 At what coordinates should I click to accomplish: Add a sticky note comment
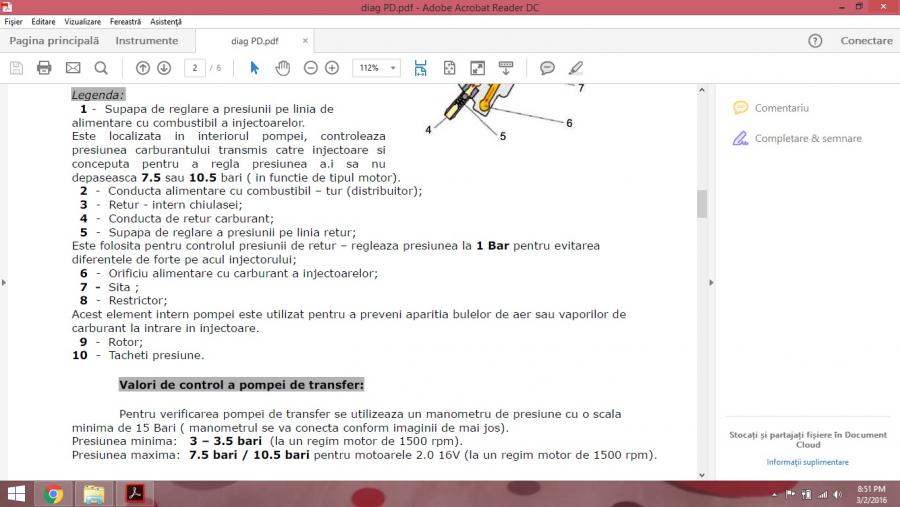point(547,68)
